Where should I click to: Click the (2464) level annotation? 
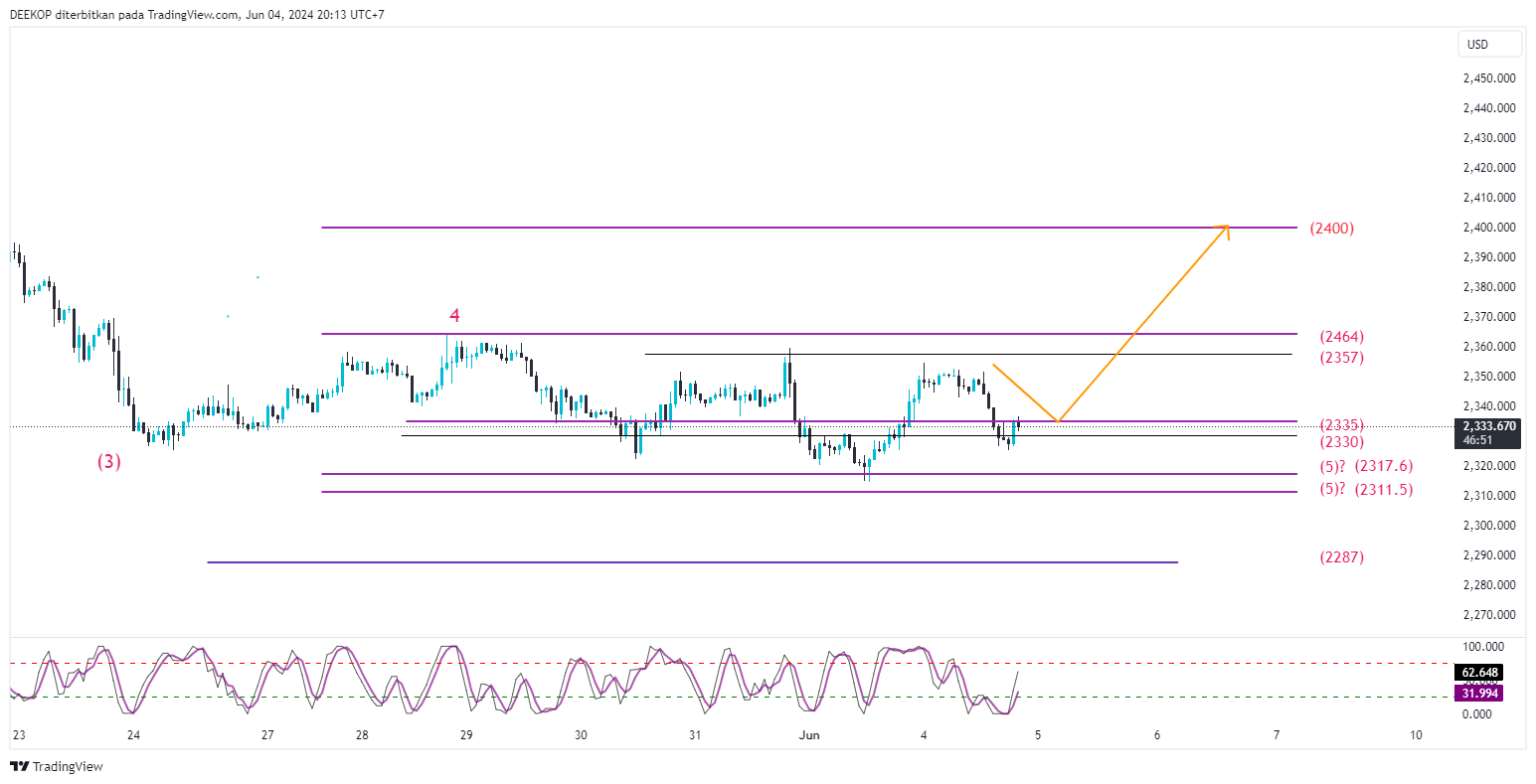1342,337
